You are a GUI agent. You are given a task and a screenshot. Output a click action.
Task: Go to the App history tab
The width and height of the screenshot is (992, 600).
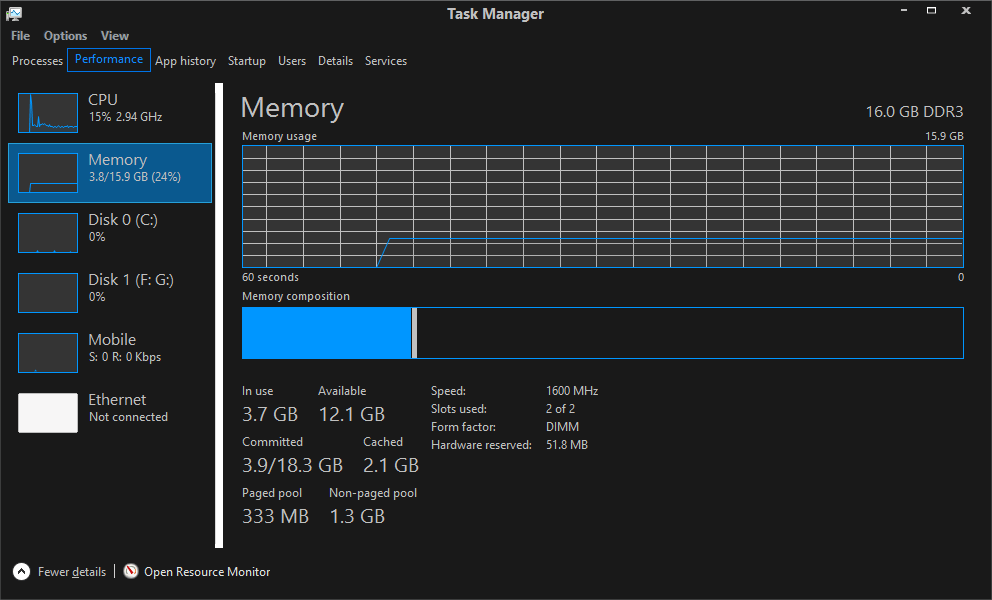[185, 61]
